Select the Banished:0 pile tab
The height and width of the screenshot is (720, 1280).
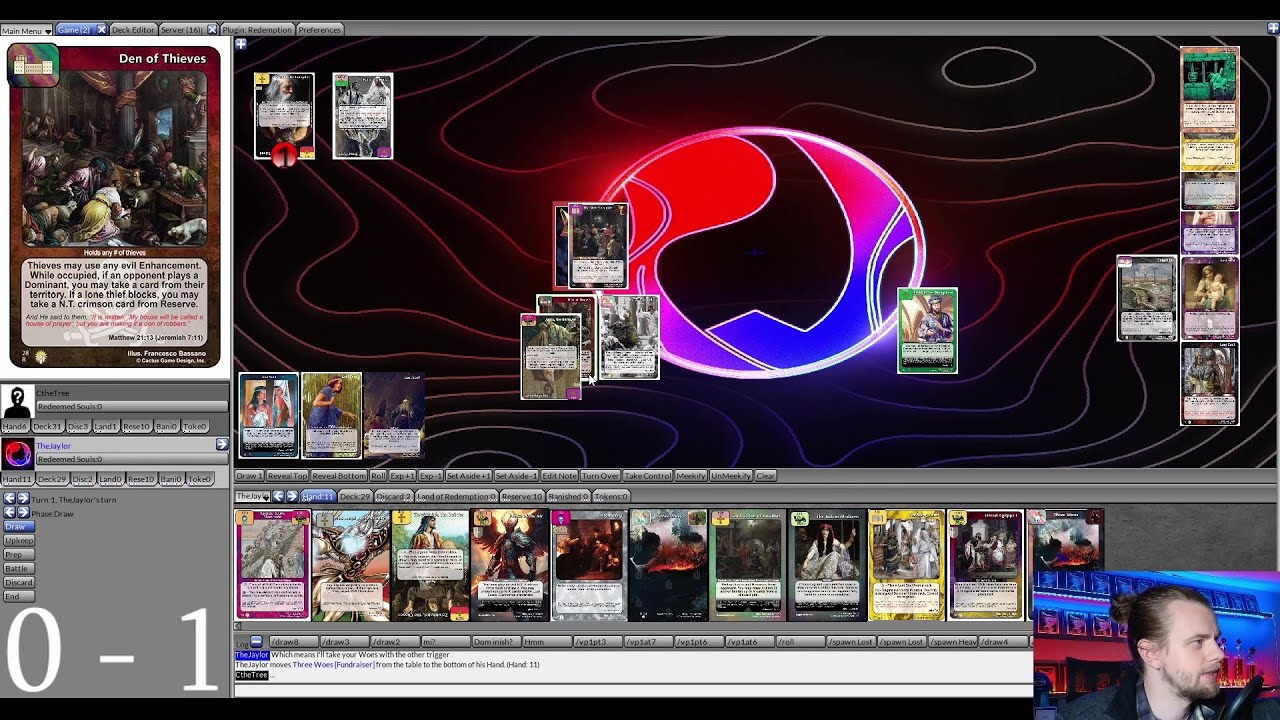pos(569,497)
